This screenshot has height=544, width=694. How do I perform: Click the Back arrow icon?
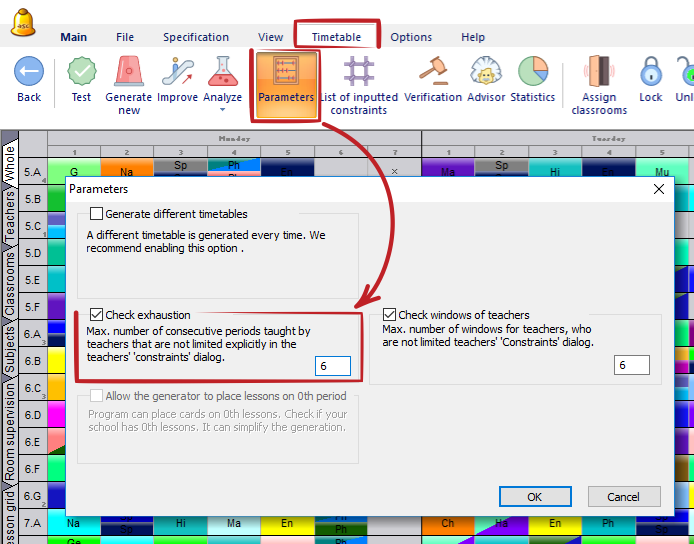(29, 72)
